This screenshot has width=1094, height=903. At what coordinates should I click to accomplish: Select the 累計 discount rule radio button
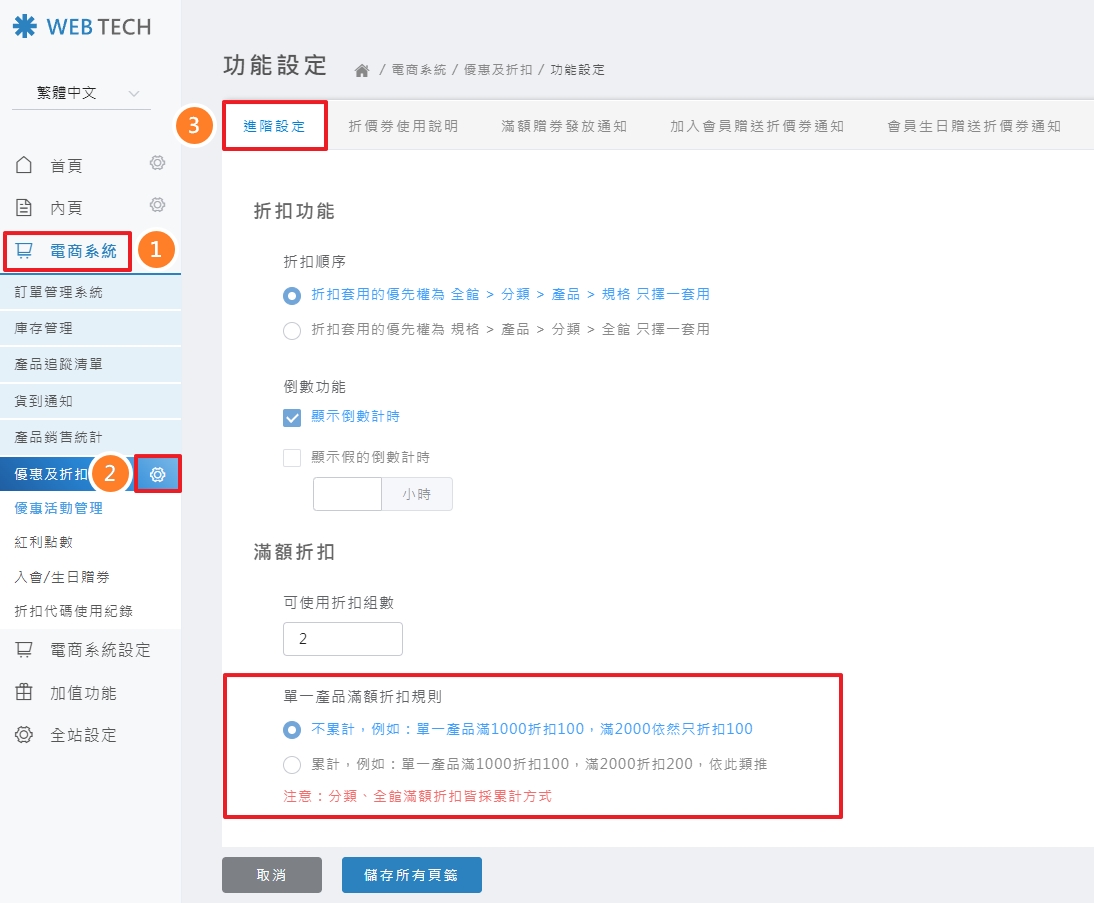pyautogui.click(x=292, y=765)
